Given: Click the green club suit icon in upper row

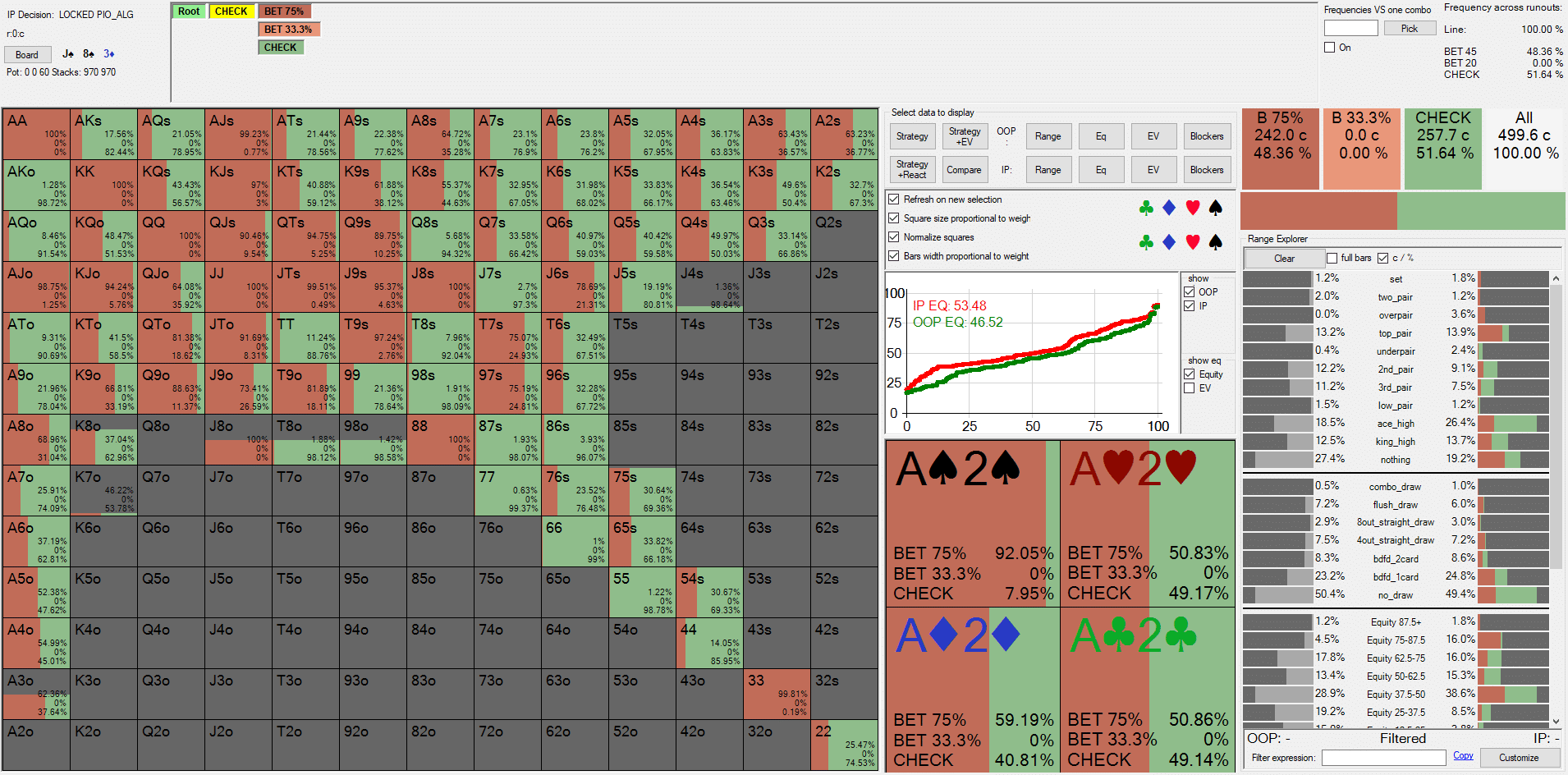Looking at the screenshot, I should point(1146,209).
